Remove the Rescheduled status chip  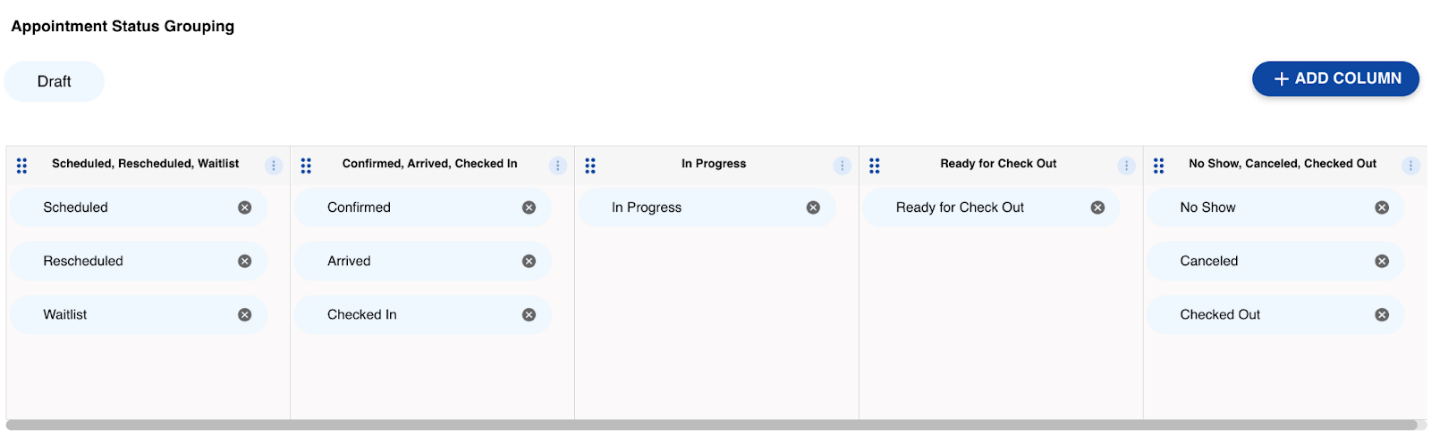(x=245, y=261)
